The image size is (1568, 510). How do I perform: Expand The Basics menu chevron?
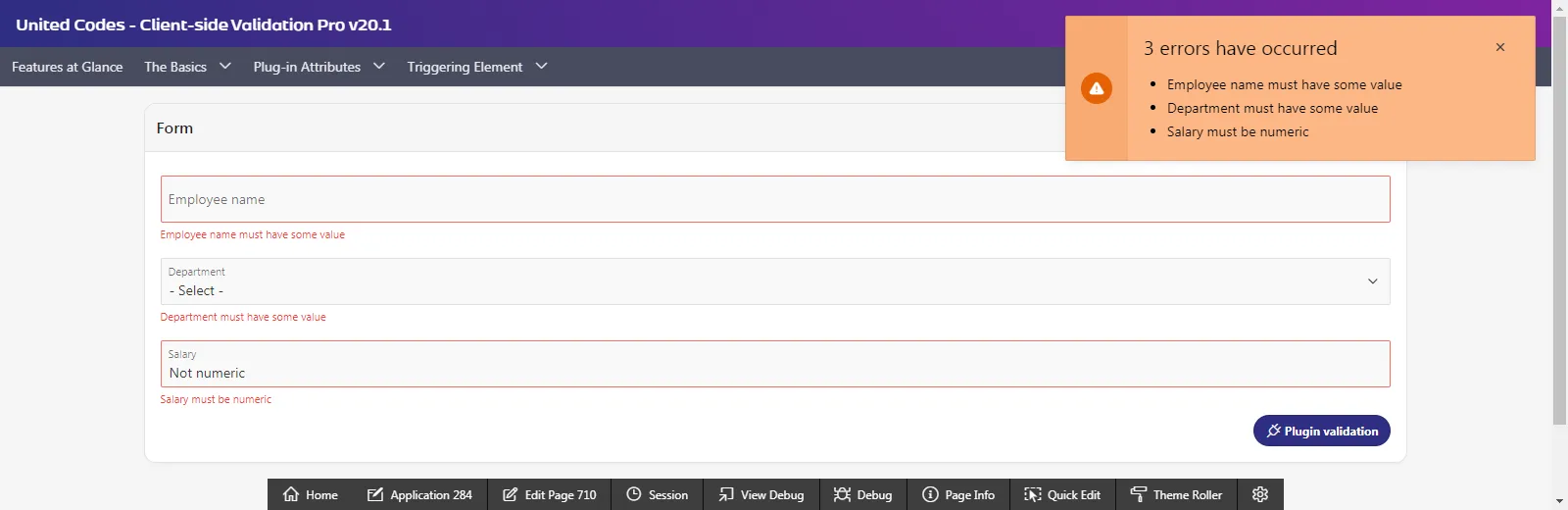pos(225,67)
